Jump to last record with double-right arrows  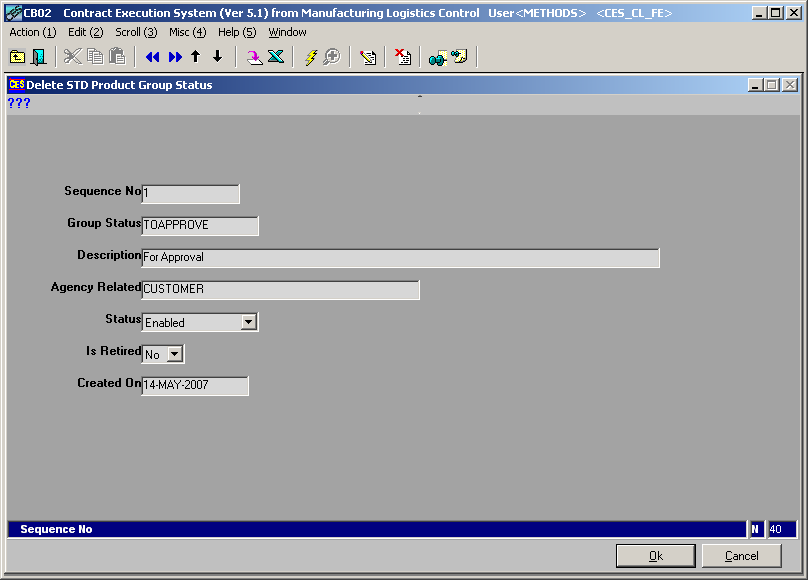click(175, 57)
